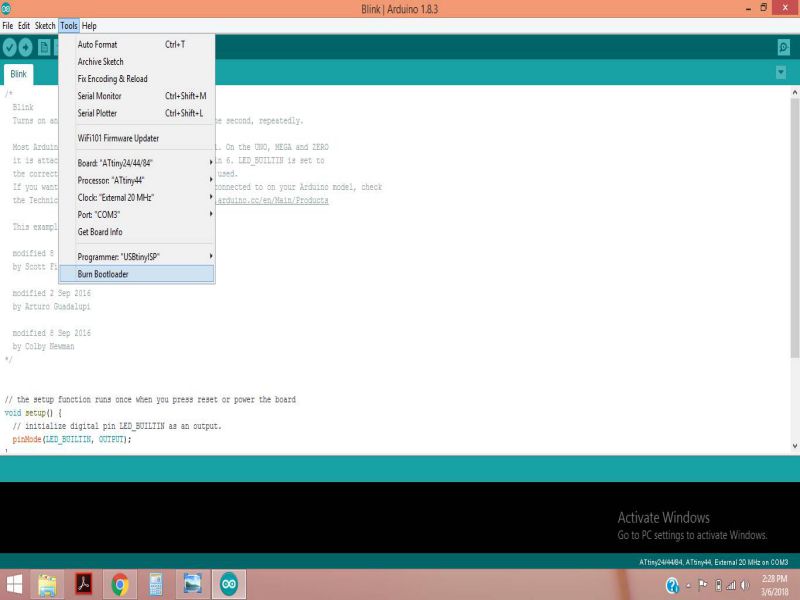The width and height of the screenshot is (800, 600).
Task: Follow the arduino.cc Products link in comment
Action: (x=272, y=200)
